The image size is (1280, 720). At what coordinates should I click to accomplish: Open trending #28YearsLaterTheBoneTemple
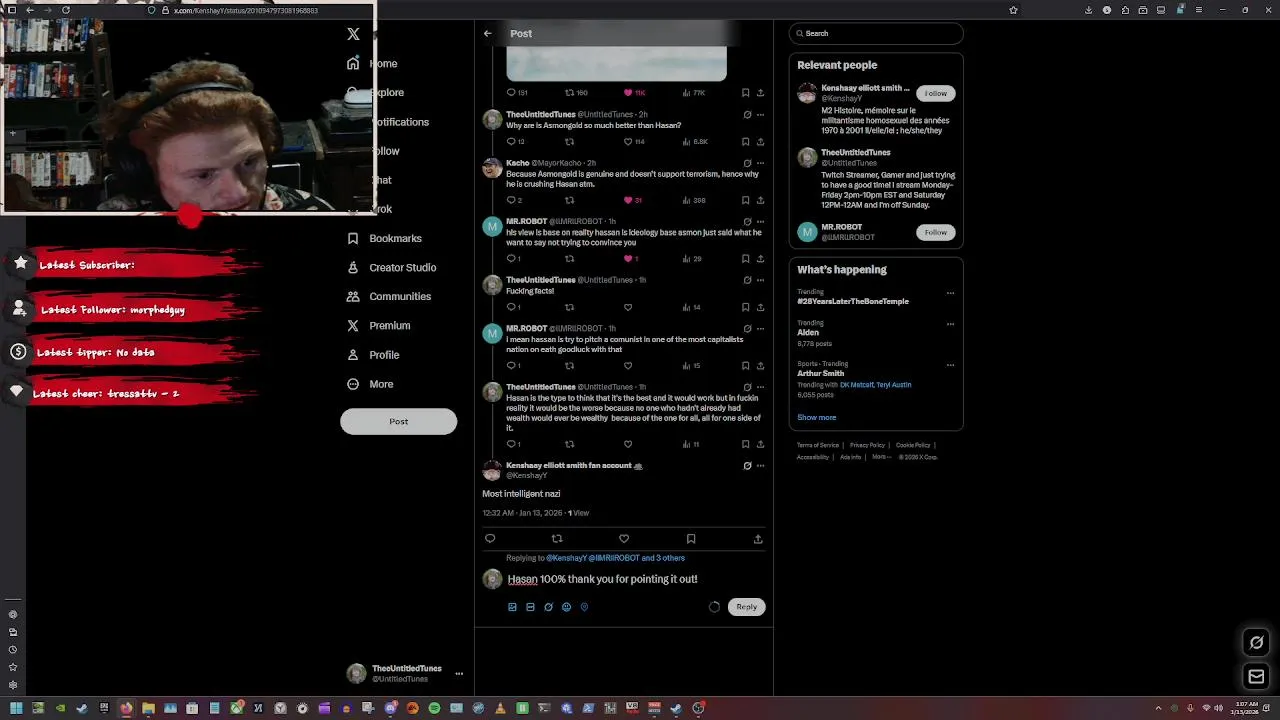pyautogui.click(x=853, y=301)
